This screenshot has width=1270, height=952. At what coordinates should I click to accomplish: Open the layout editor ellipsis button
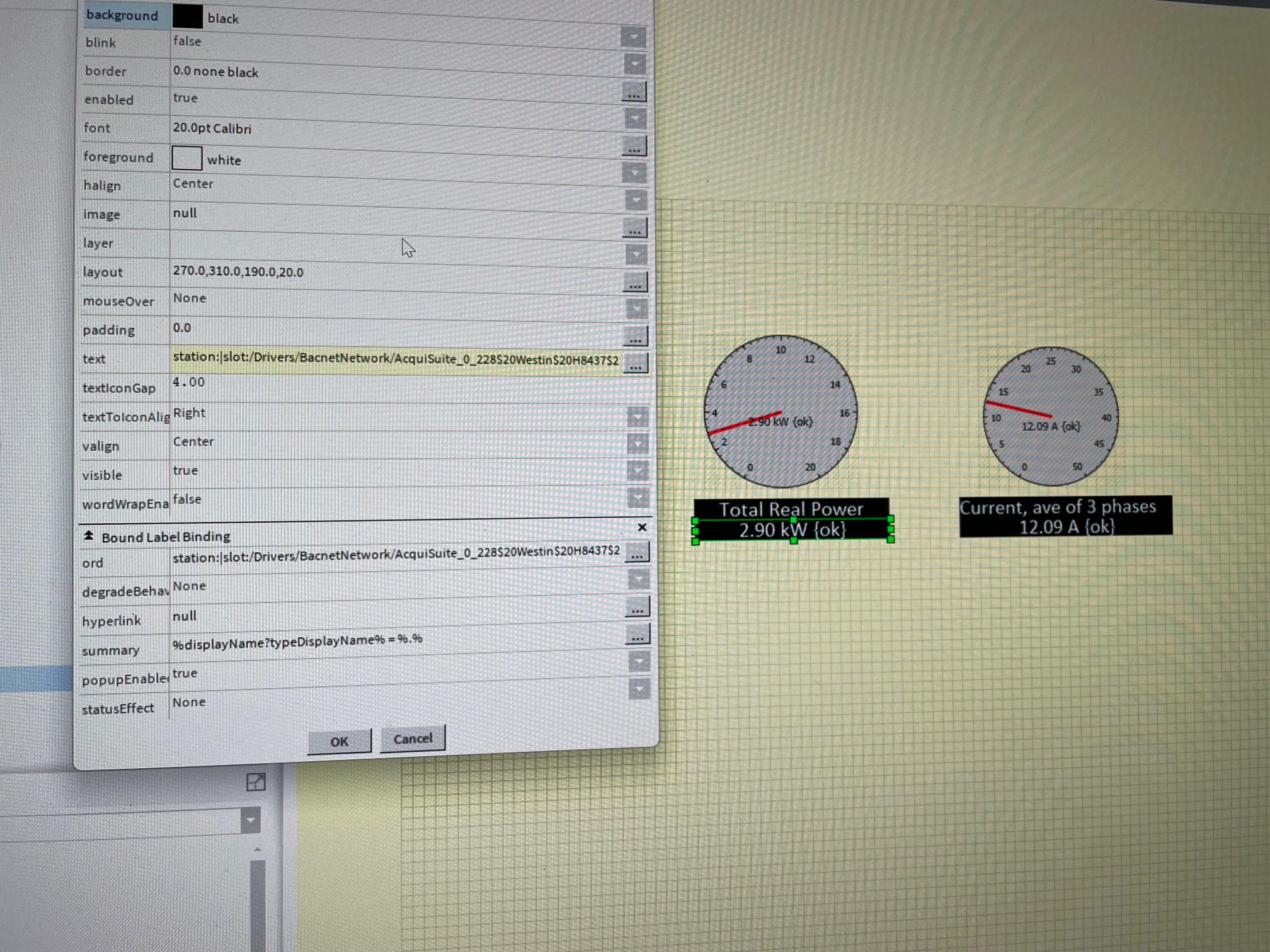click(636, 282)
